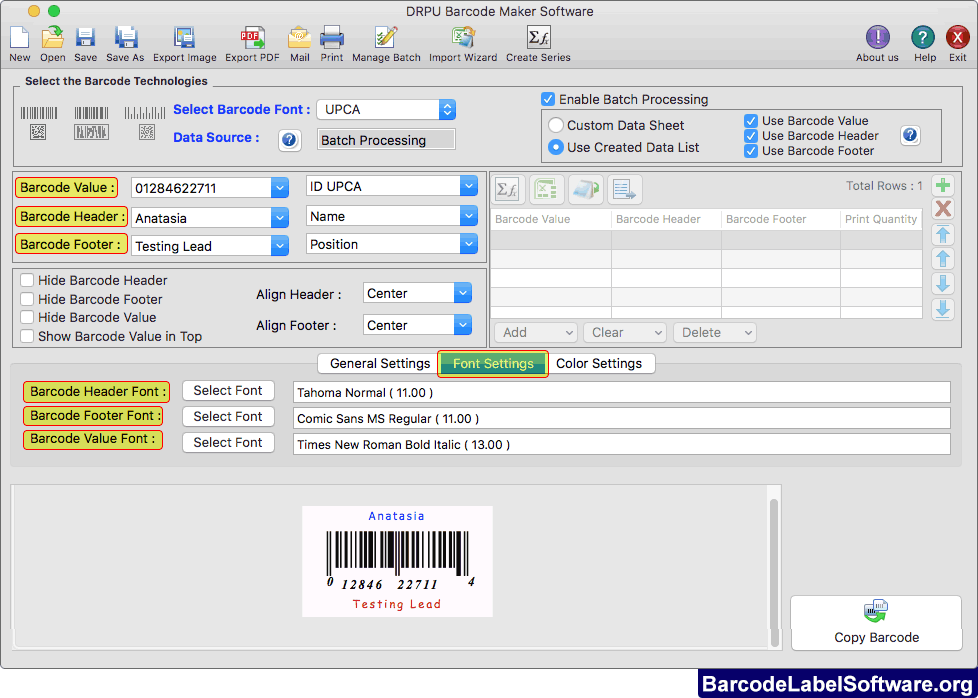This screenshot has width=978, height=698.
Task: Click the move-to-top arrow icon
Action: pyautogui.click(x=942, y=234)
